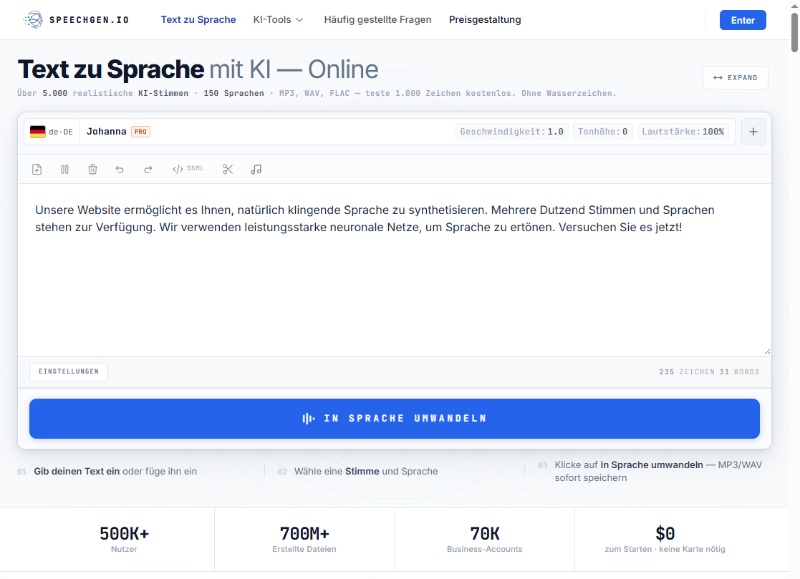Click the scissors cut icon
The image size is (800, 579).
click(228, 169)
